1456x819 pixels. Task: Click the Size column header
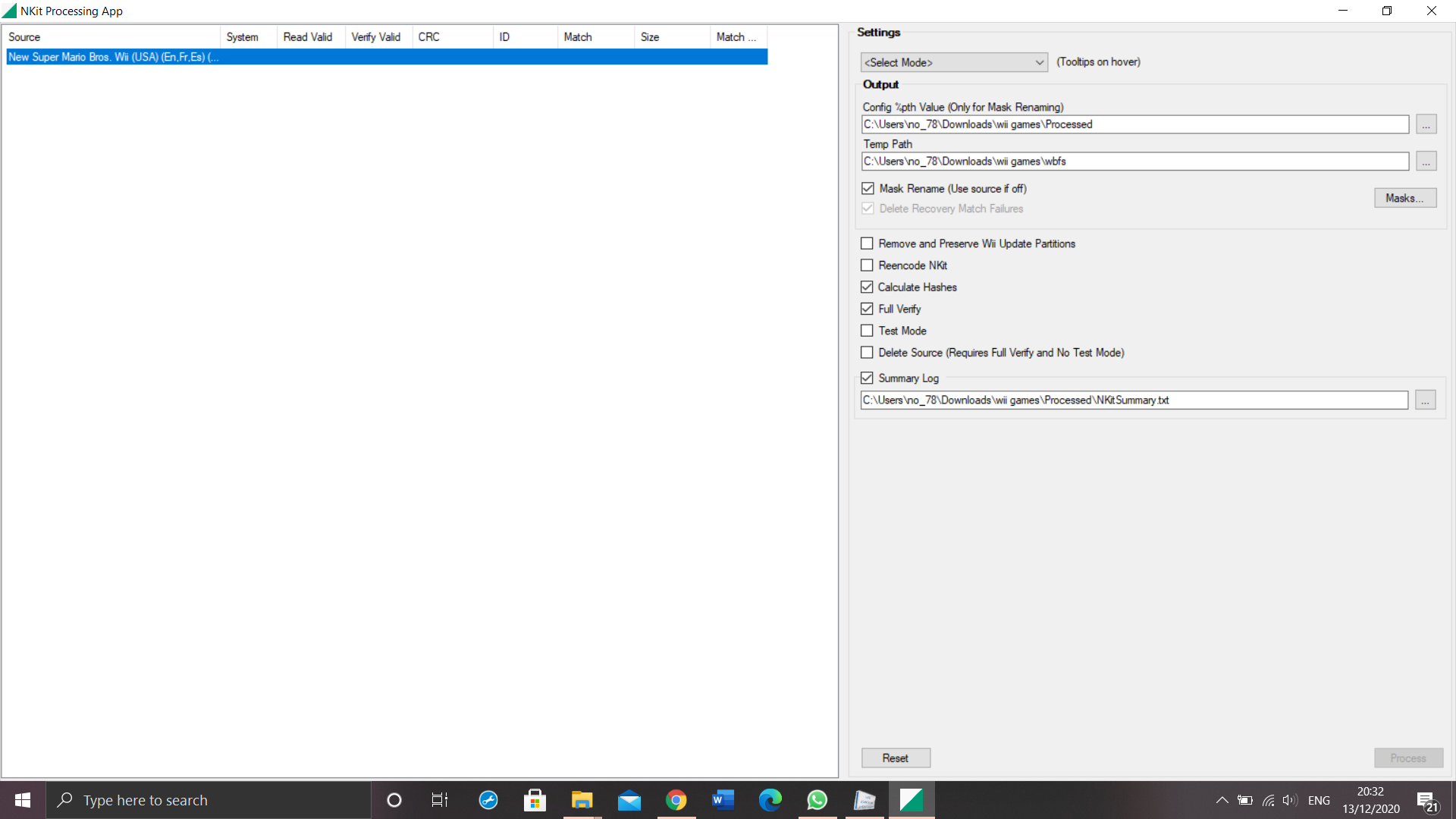point(673,37)
